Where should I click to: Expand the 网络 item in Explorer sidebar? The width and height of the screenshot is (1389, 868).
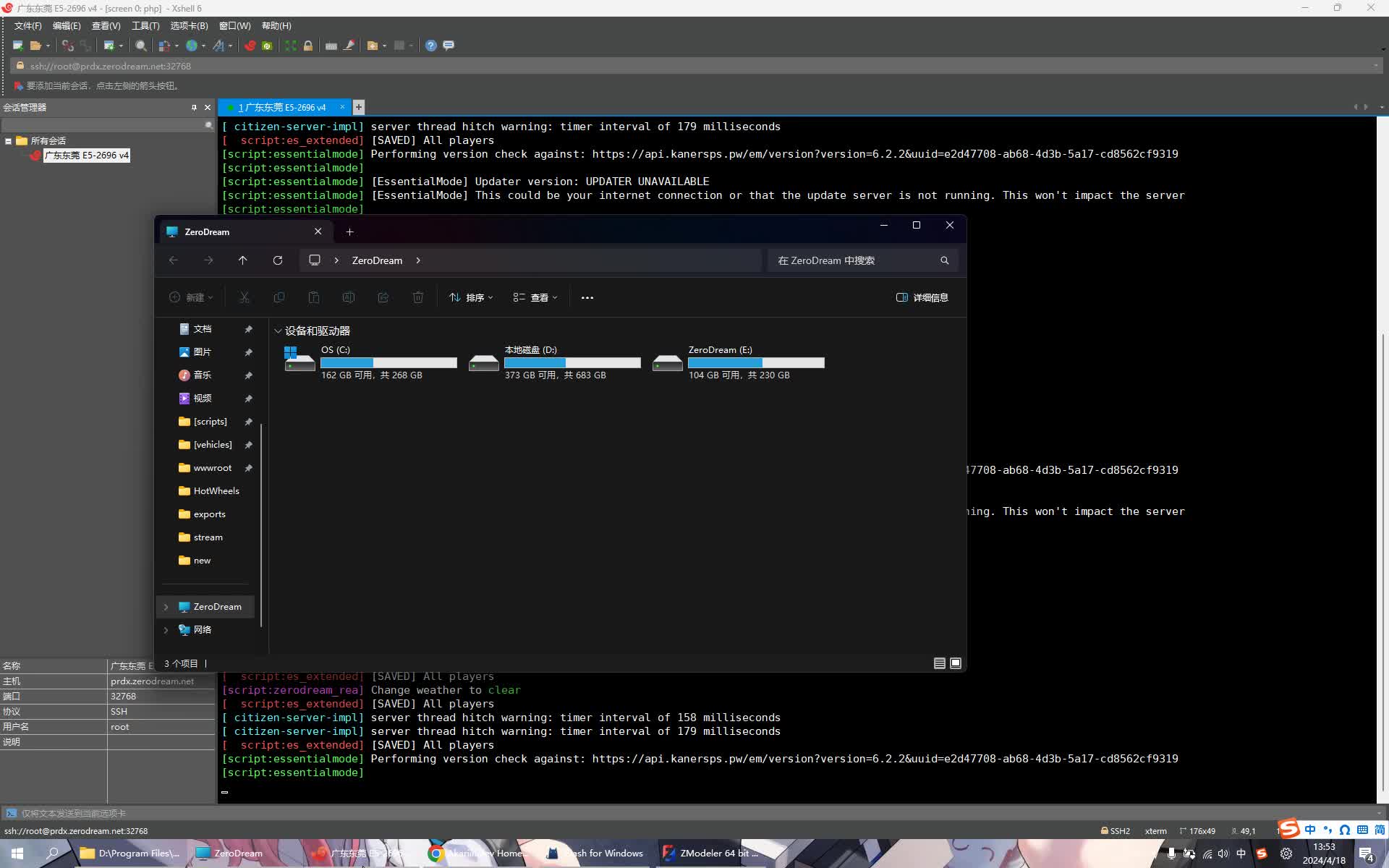tap(166, 630)
